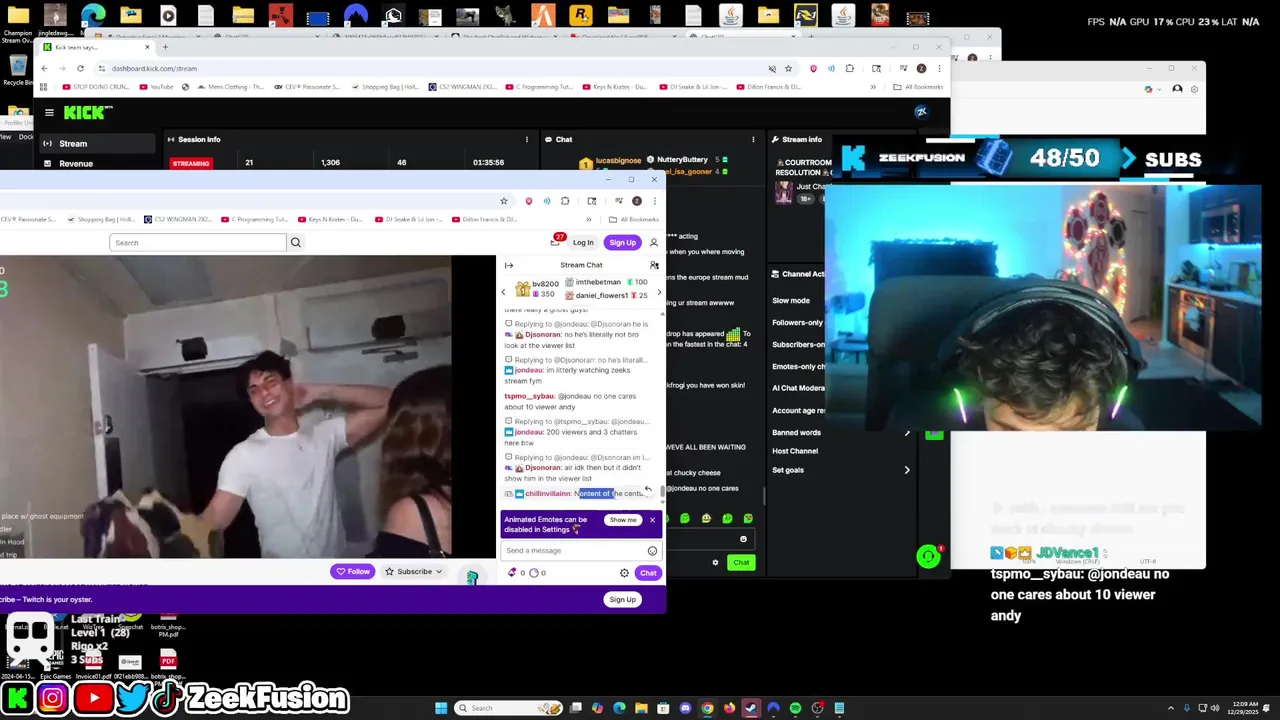Click the Kick dashboard profile avatar
This screenshot has height=720, width=1280.
pyautogui.click(x=921, y=112)
